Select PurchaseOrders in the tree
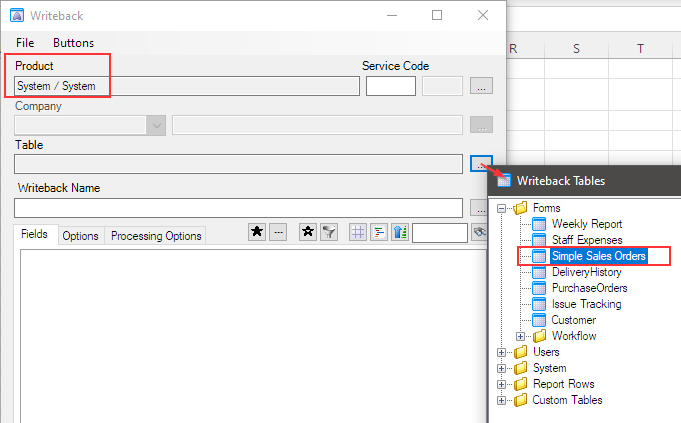This screenshot has width=681, height=423. click(x=589, y=288)
